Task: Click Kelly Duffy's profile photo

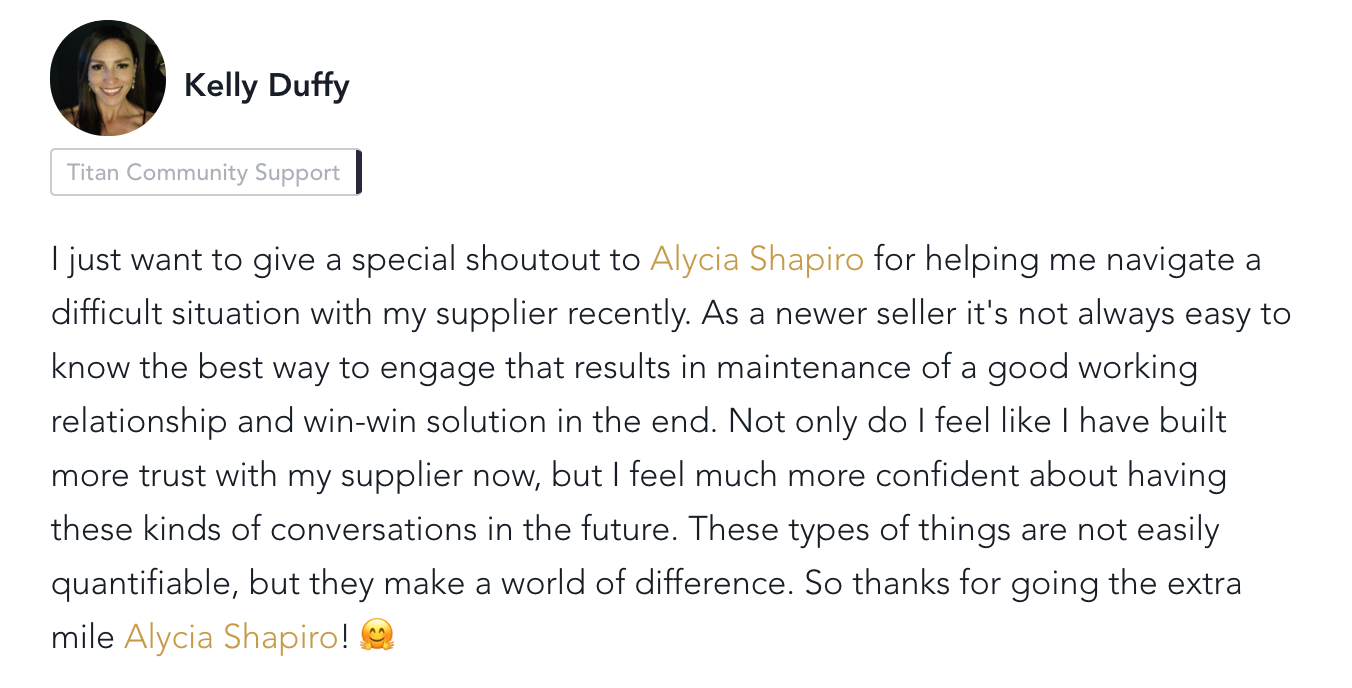Action: pos(108,78)
